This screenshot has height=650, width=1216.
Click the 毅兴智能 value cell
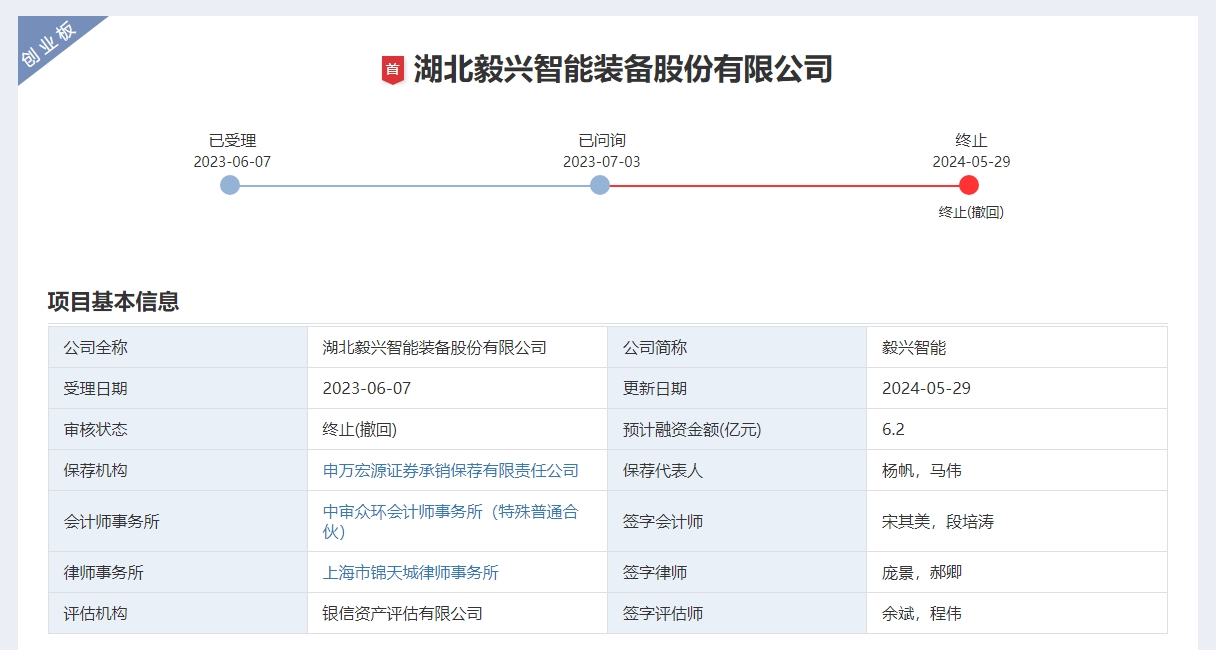[1017, 348]
